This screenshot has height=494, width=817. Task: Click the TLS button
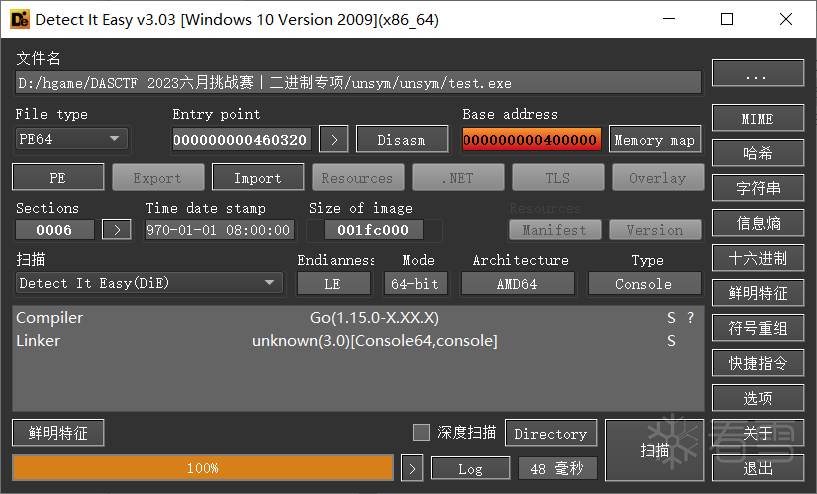558,178
